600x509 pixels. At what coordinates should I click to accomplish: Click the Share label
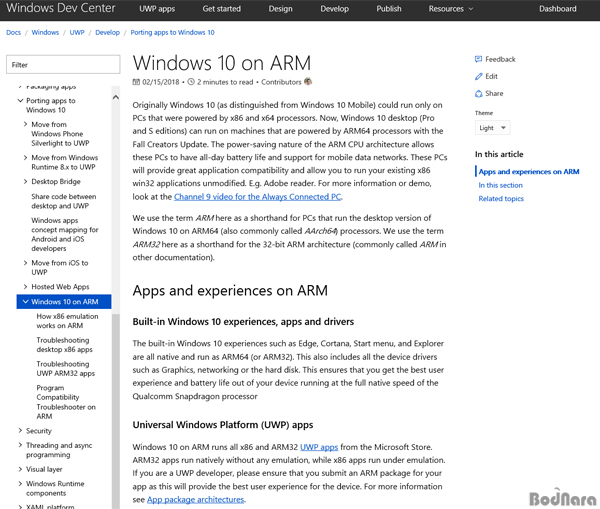494,93
